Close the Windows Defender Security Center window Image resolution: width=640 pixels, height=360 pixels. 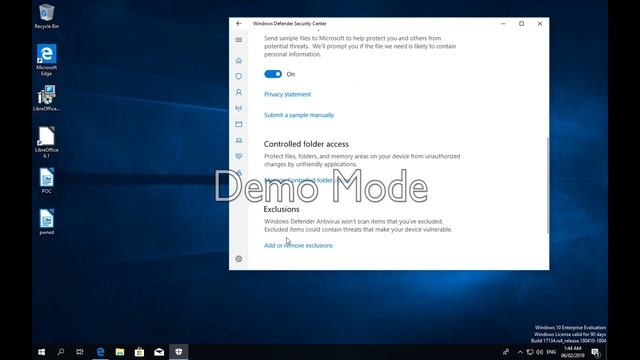click(x=540, y=24)
